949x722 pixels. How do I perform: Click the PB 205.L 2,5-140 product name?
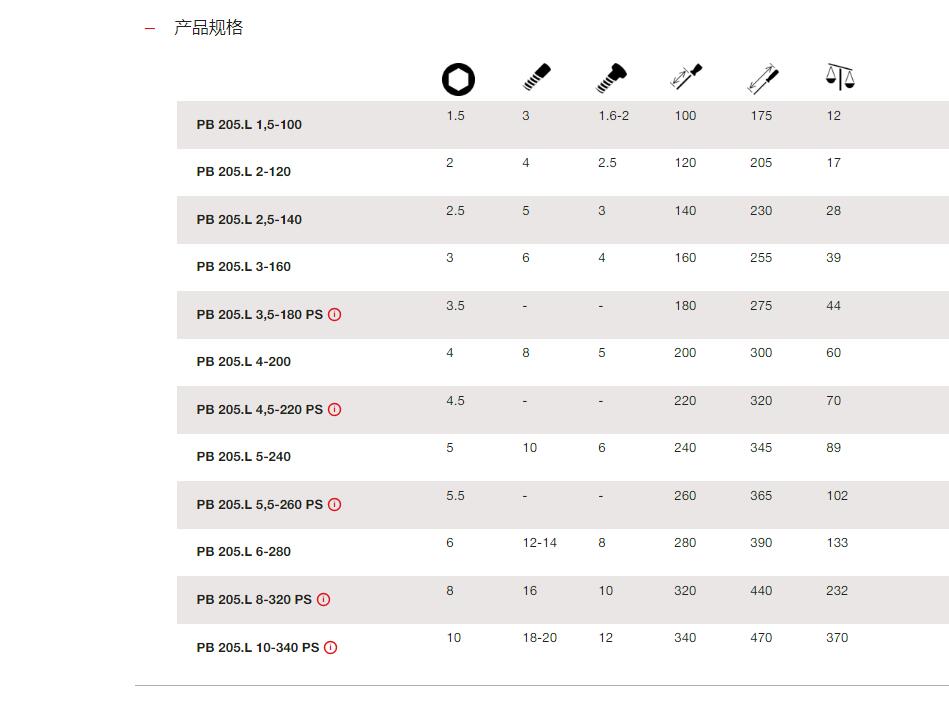point(249,220)
